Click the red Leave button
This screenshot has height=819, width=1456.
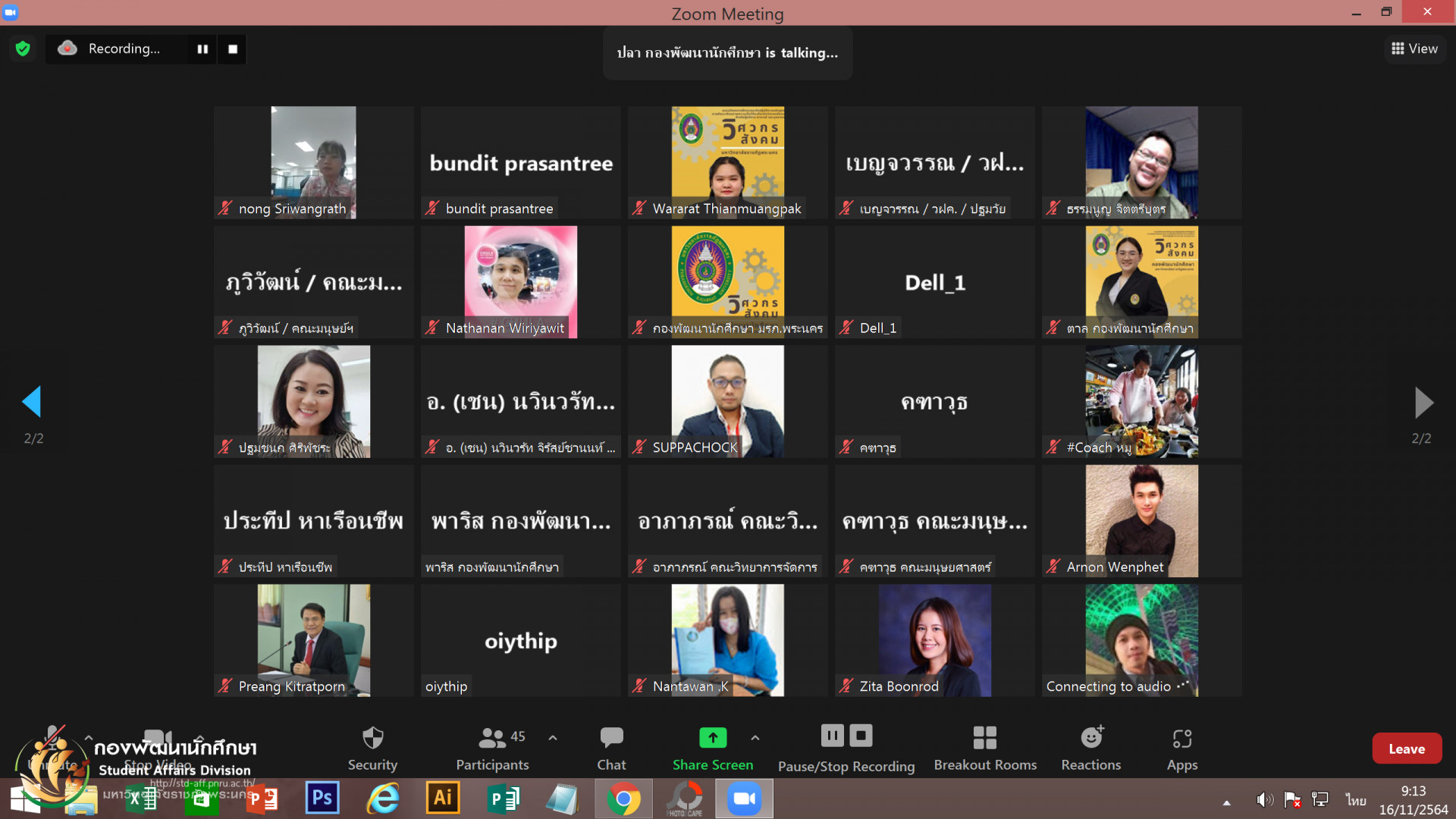pyautogui.click(x=1406, y=748)
